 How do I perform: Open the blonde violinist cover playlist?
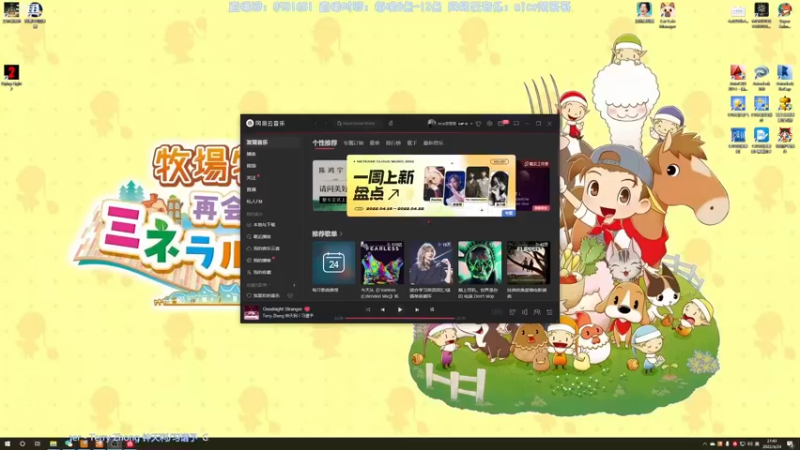coord(431,263)
